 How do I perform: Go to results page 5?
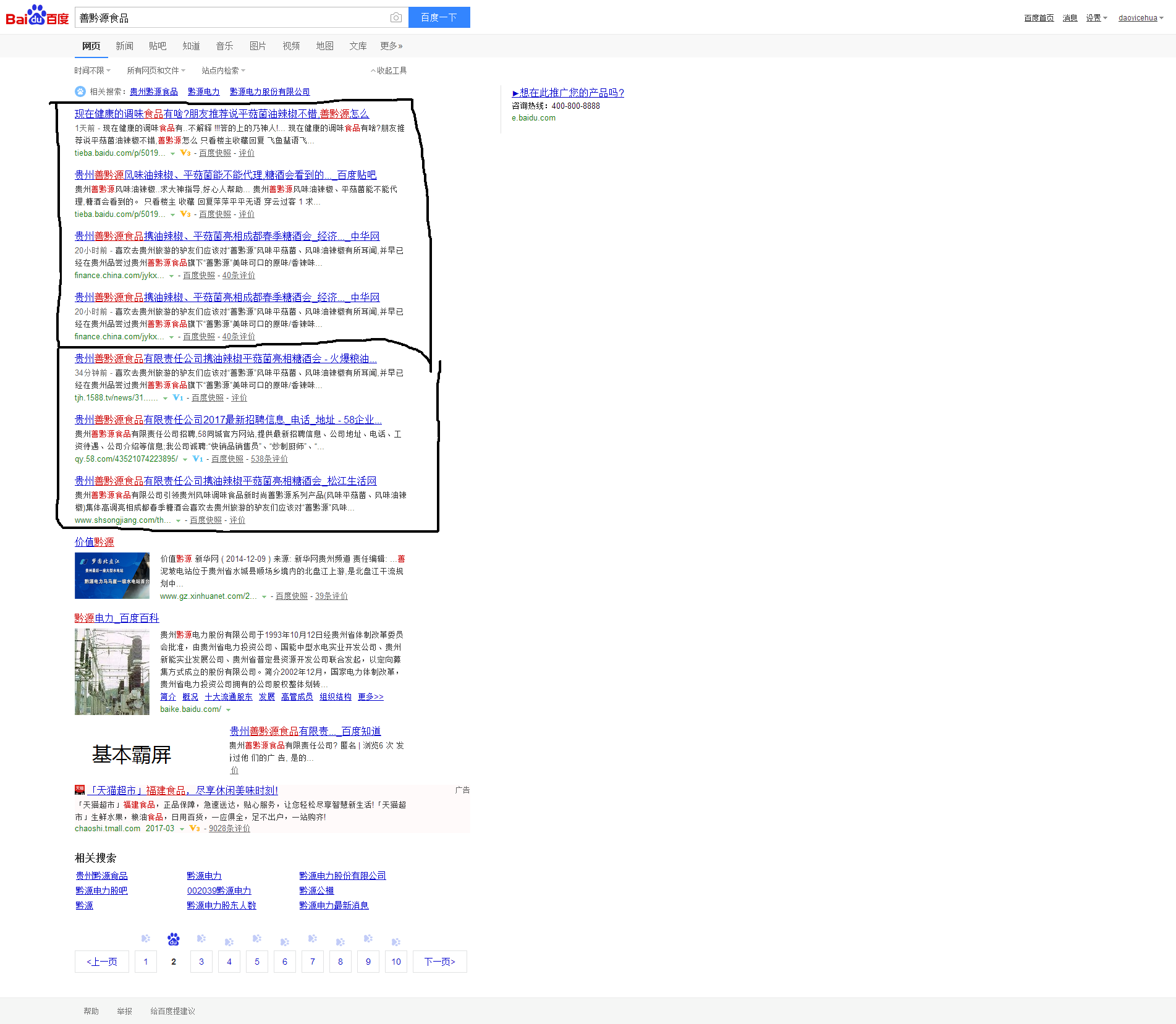[x=257, y=962]
